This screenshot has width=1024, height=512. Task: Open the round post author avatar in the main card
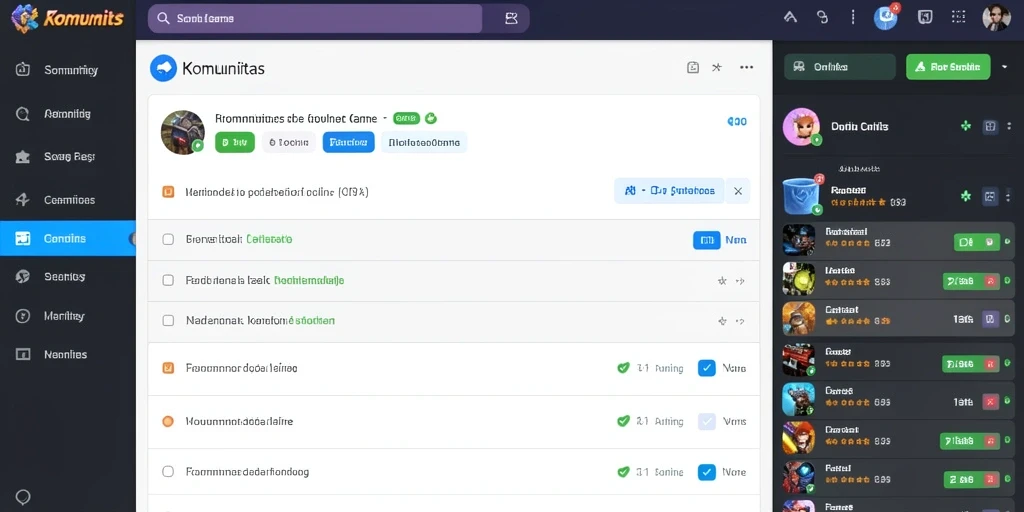[183, 132]
